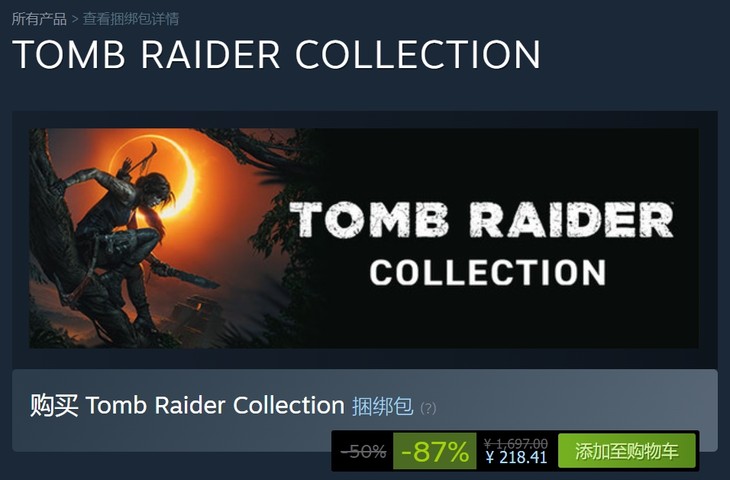Click the knife in Lara's hand

pyautogui.click(x=191, y=278)
